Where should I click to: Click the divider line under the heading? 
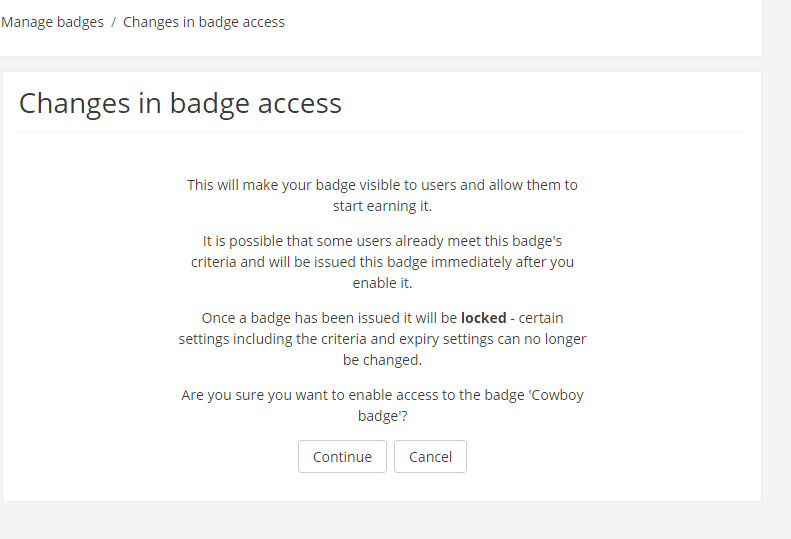(382, 132)
